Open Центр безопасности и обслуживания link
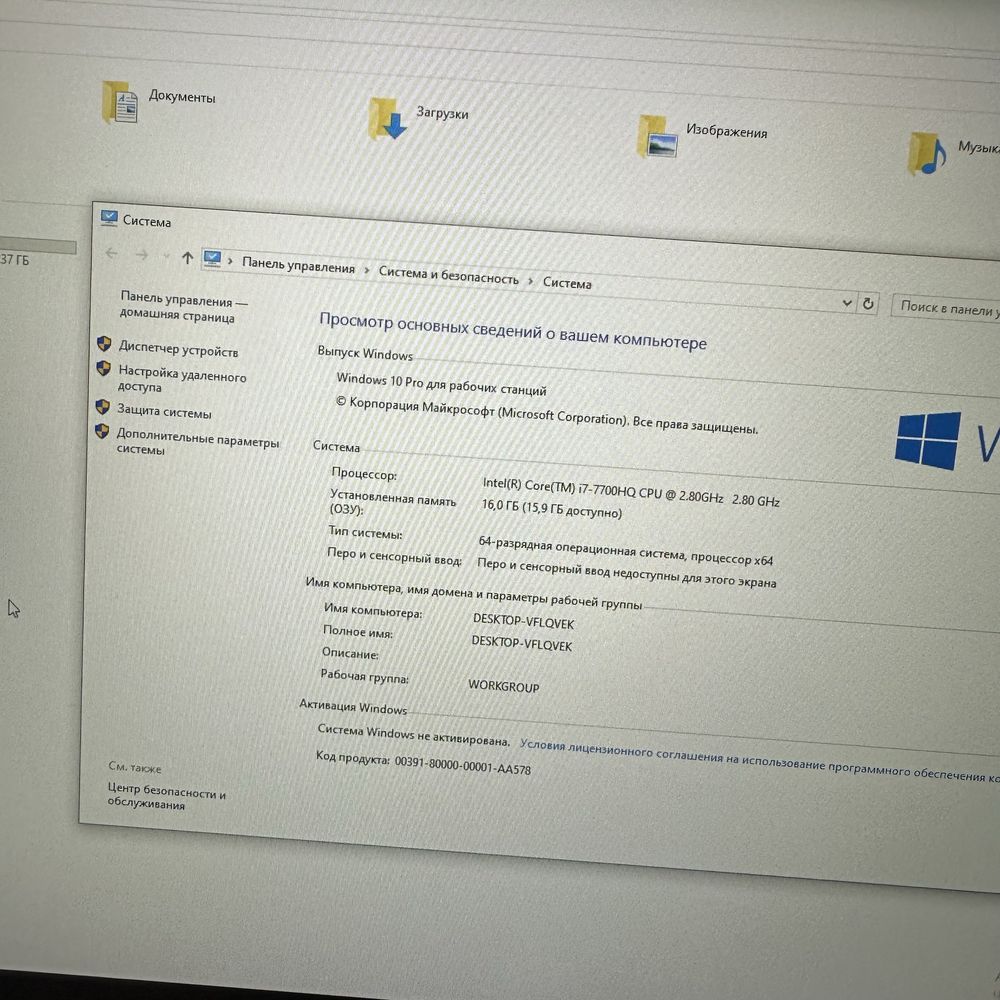 [166, 797]
